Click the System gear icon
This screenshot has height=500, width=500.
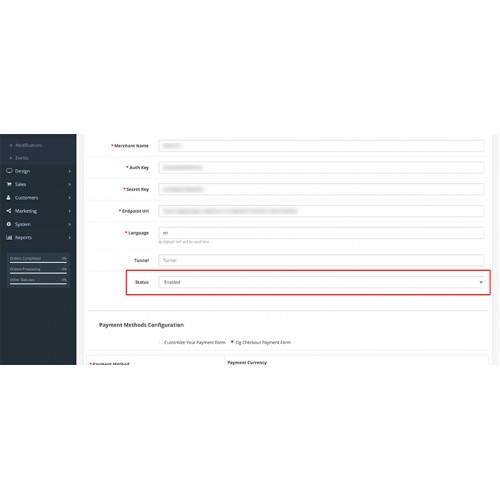[x=9, y=224]
